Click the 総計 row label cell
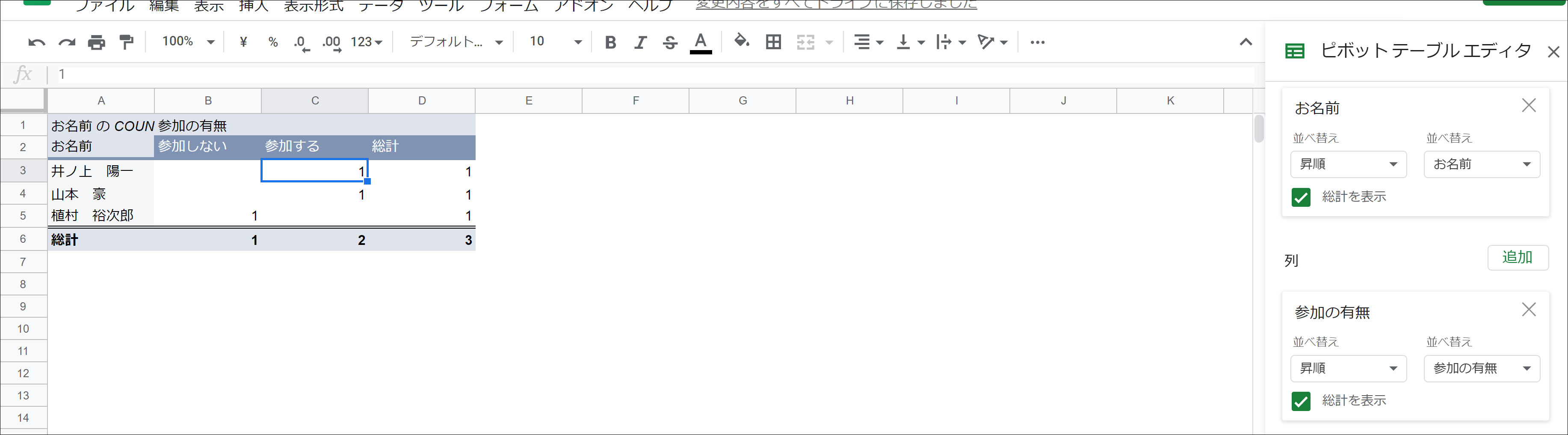 101,239
